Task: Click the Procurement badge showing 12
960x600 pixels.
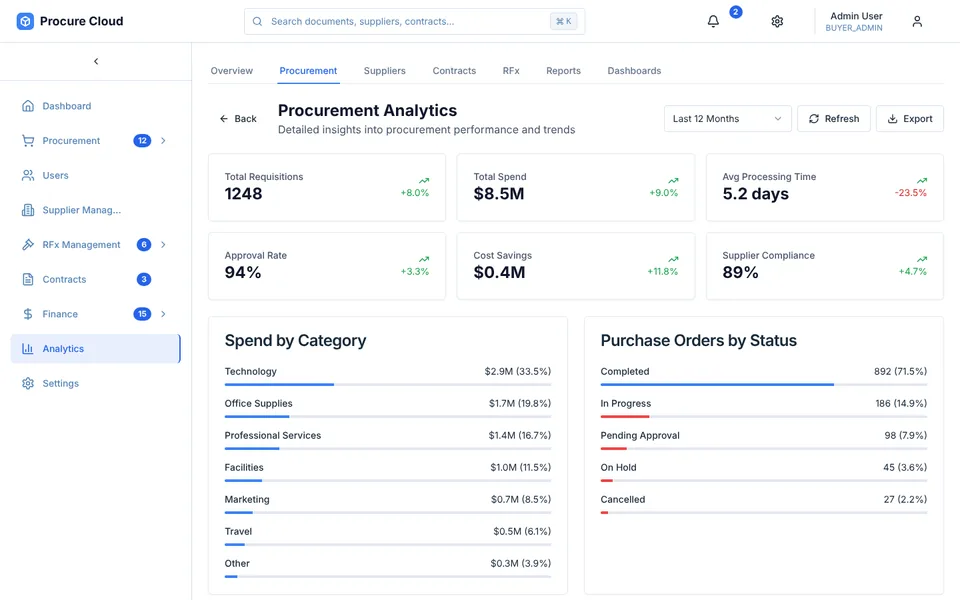Action: (142, 141)
